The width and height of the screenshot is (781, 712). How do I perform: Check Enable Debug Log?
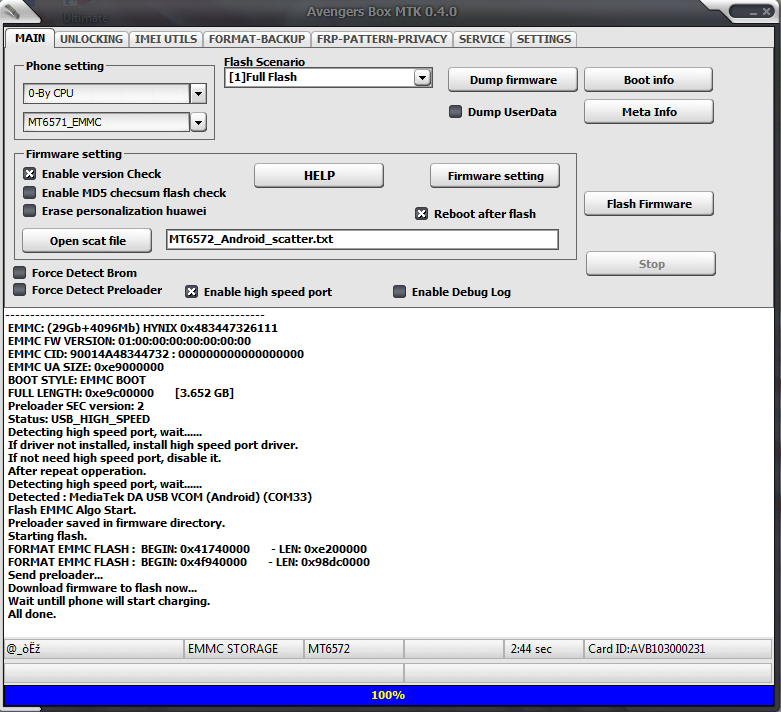tap(399, 291)
